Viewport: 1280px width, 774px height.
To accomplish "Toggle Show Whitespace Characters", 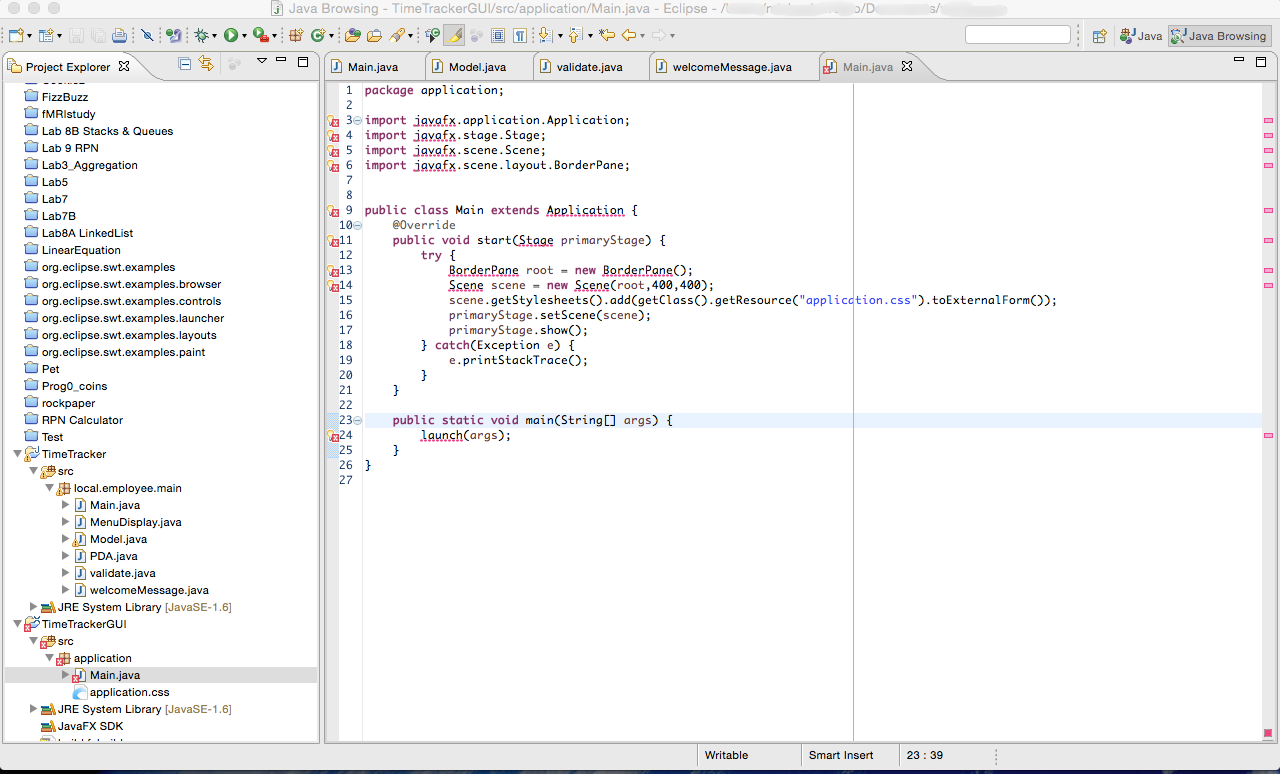I will (x=520, y=35).
